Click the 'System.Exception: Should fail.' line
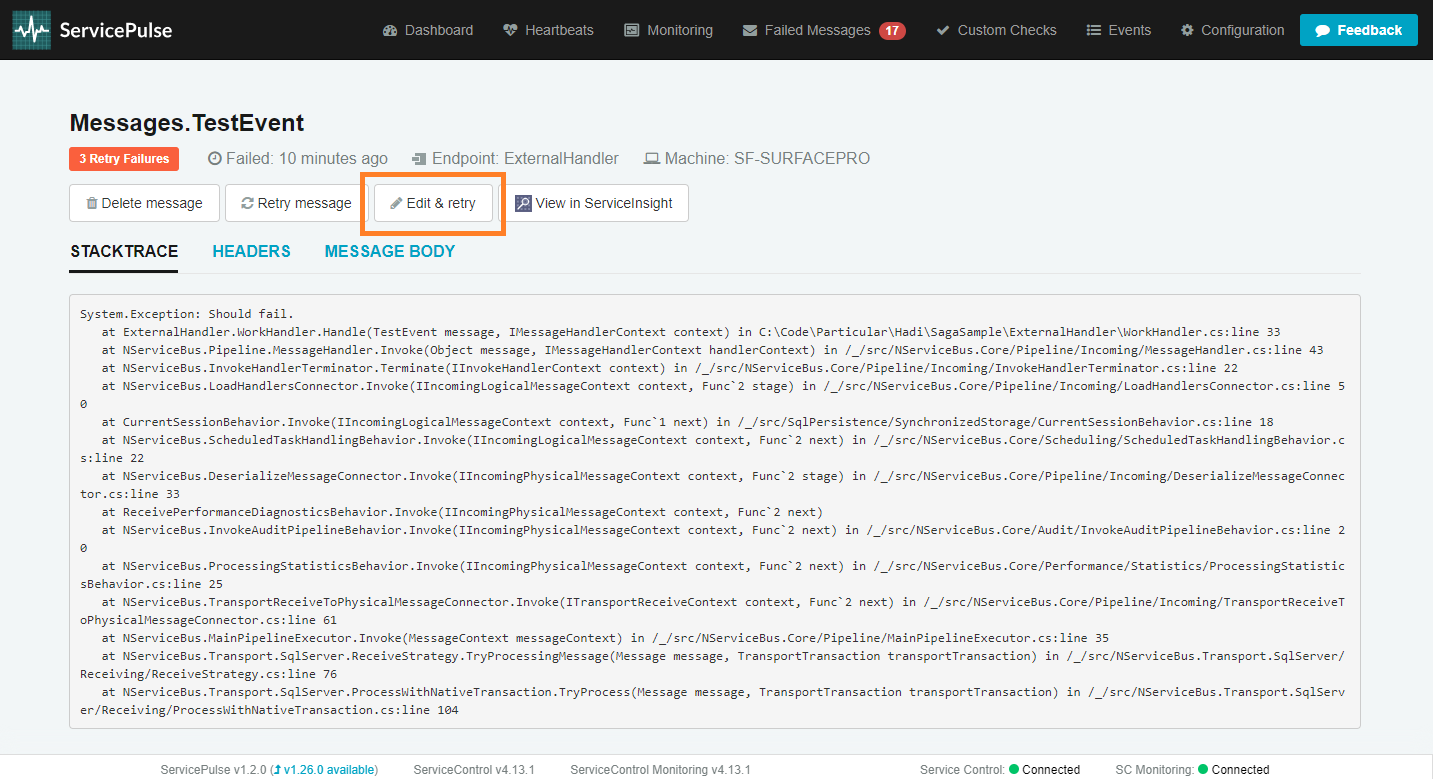The height and width of the screenshot is (779, 1433). 187,314
